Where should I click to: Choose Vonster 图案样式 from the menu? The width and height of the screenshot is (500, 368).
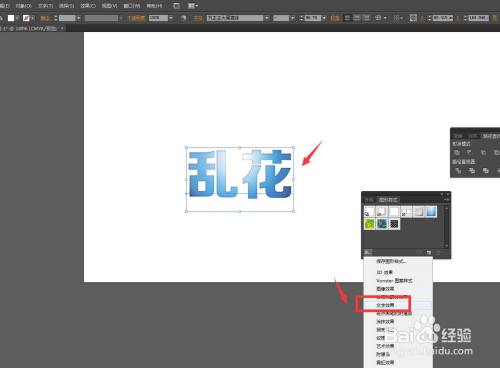[394, 281]
